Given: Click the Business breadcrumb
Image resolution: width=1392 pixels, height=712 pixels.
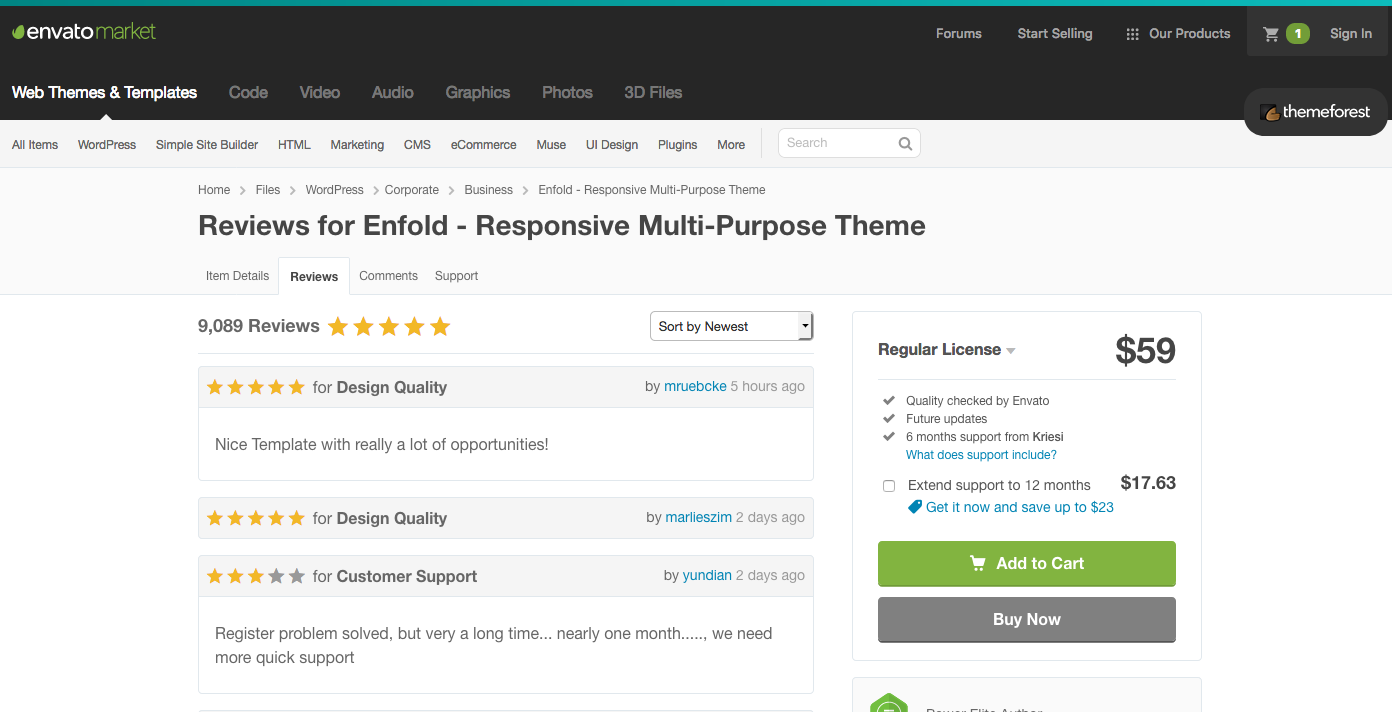Looking at the screenshot, I should point(488,190).
